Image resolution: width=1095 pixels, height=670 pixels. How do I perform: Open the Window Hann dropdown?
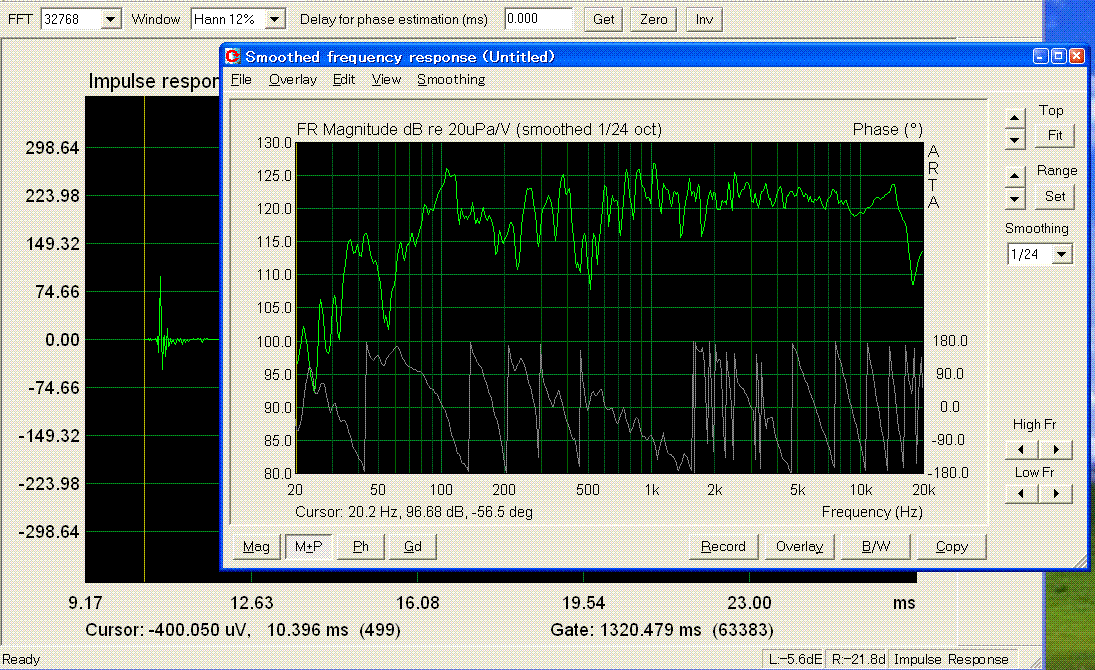click(275, 20)
